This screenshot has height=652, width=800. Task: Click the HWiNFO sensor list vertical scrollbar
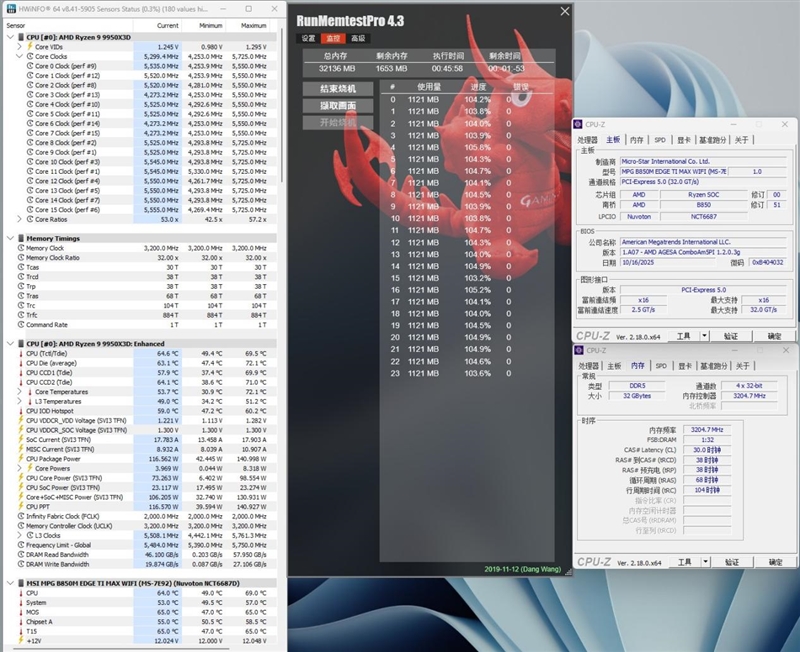tap(283, 300)
